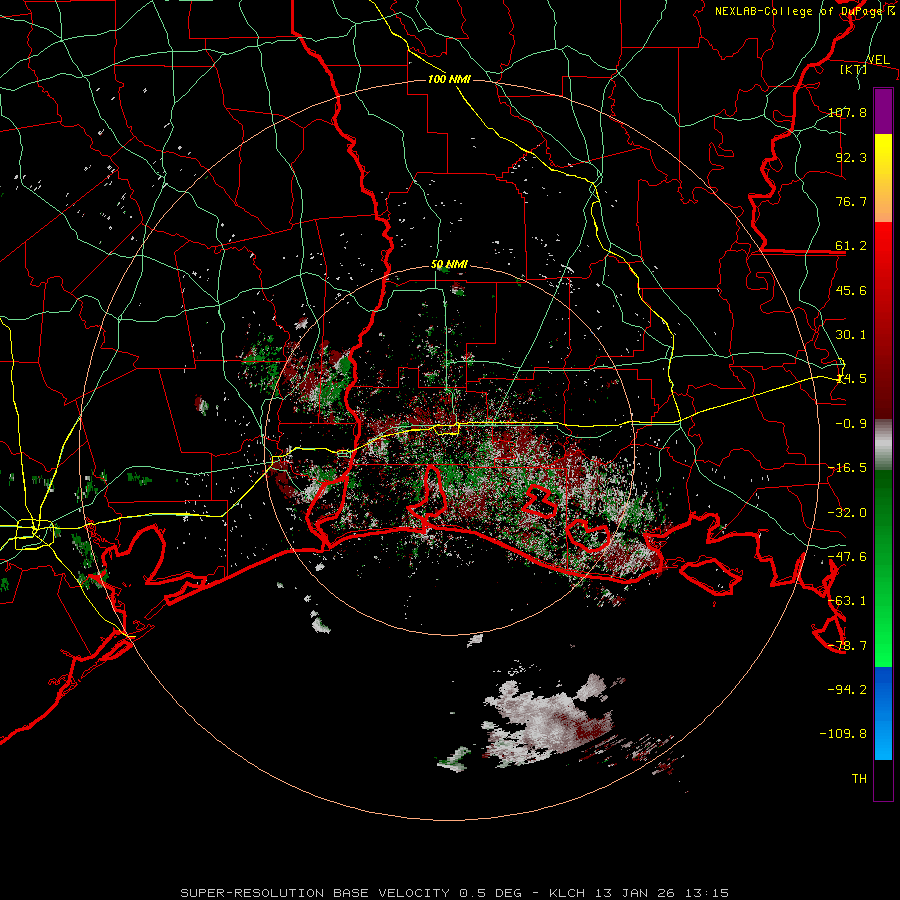Pick the blue segment of velocity scale
The height and width of the screenshot is (900, 900).
click(x=883, y=713)
